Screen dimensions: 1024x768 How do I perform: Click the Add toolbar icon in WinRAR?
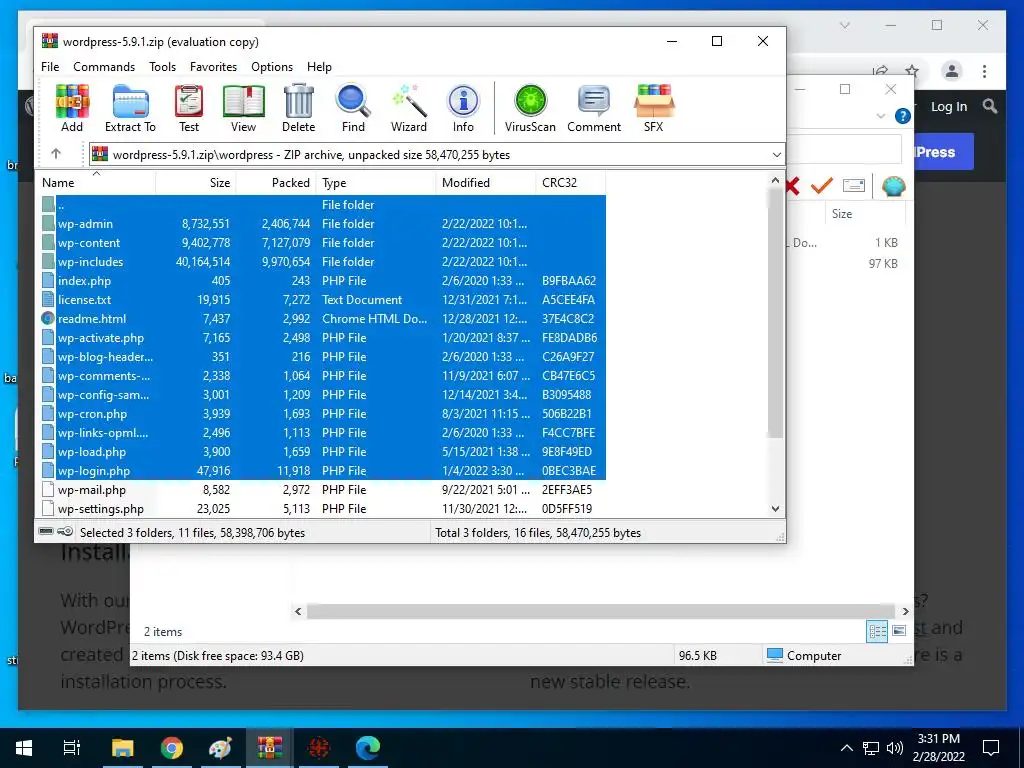[x=72, y=108]
